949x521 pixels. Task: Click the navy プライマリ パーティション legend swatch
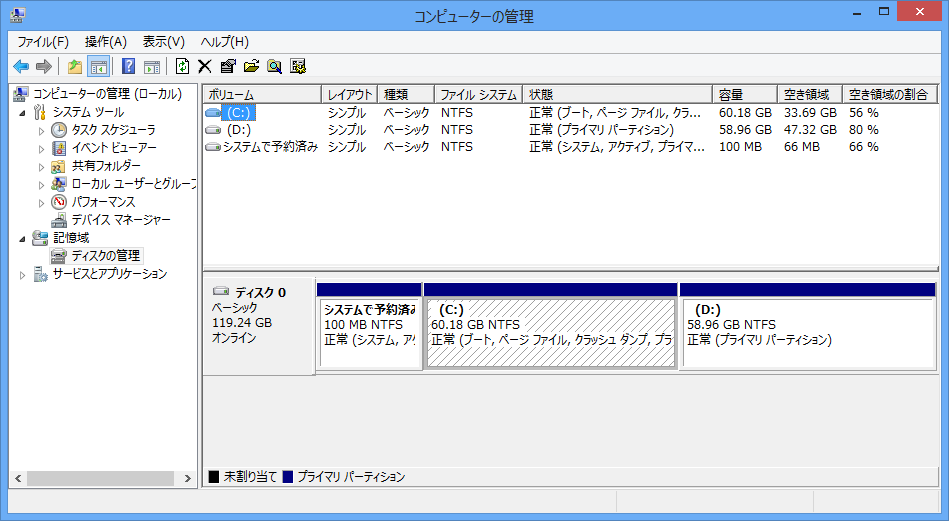tap(287, 477)
